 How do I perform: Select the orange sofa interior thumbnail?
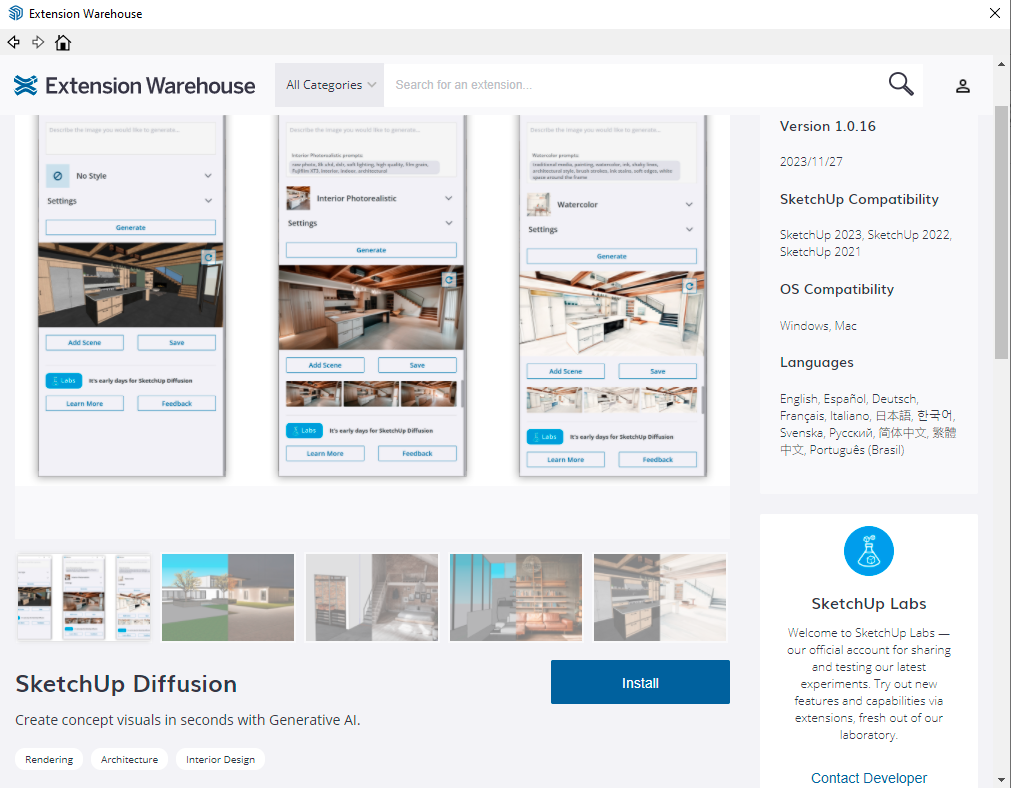click(x=516, y=597)
